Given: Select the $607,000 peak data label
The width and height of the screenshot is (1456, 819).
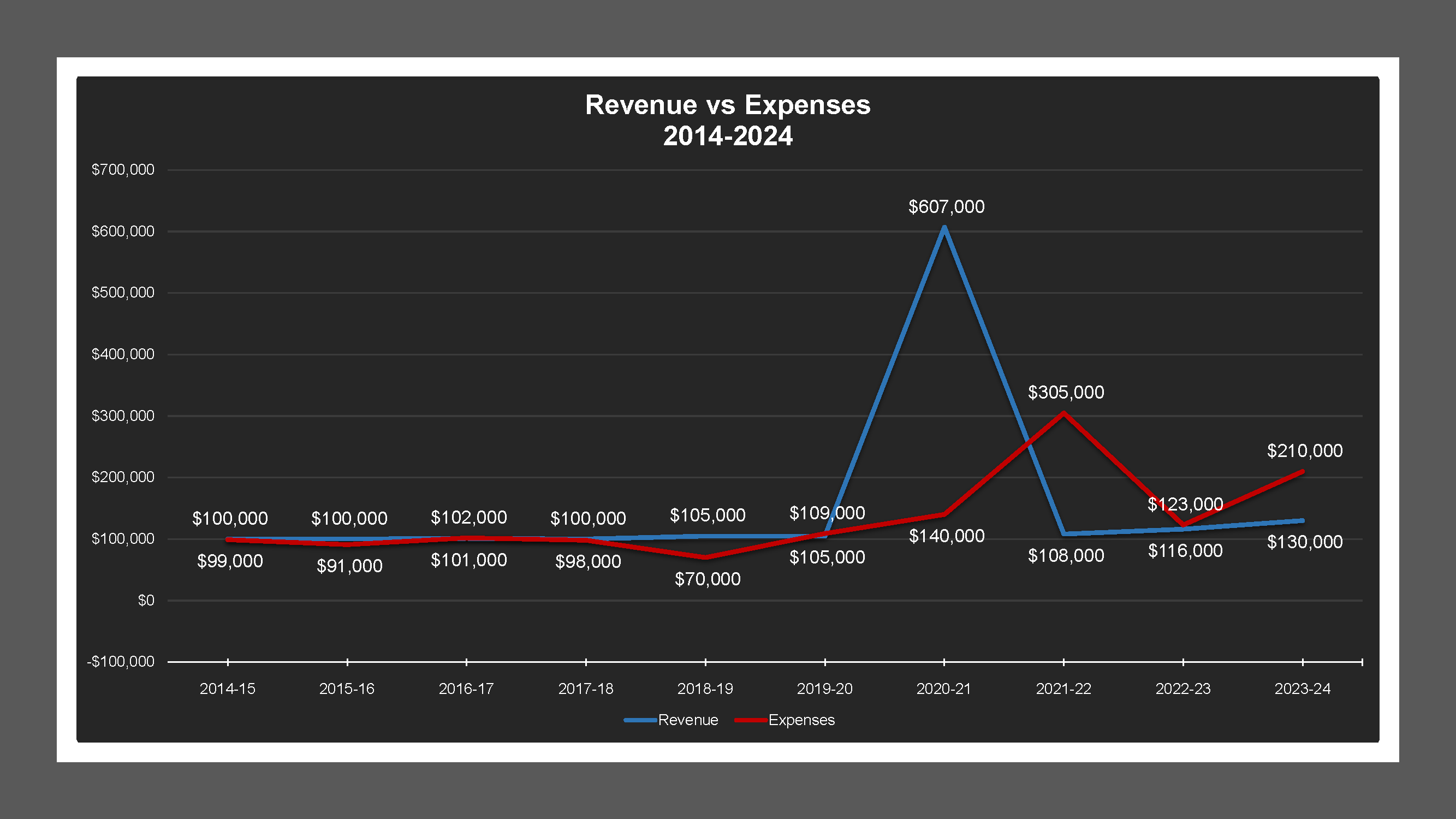Looking at the screenshot, I should 947,206.
